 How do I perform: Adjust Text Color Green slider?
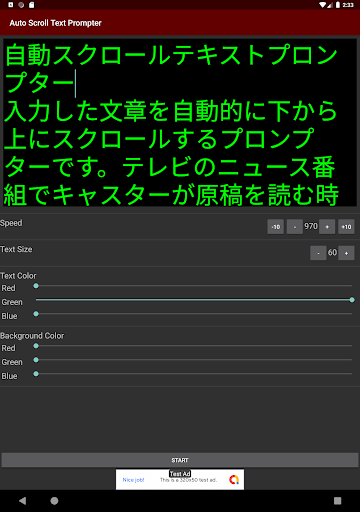tap(194, 300)
